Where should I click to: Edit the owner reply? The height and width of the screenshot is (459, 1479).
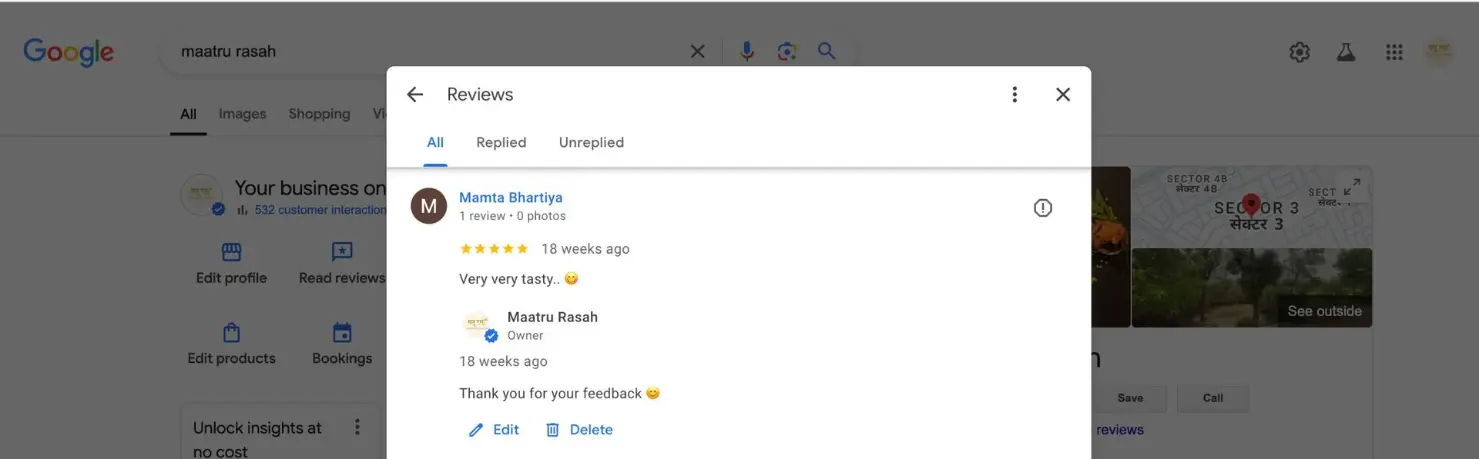point(494,430)
